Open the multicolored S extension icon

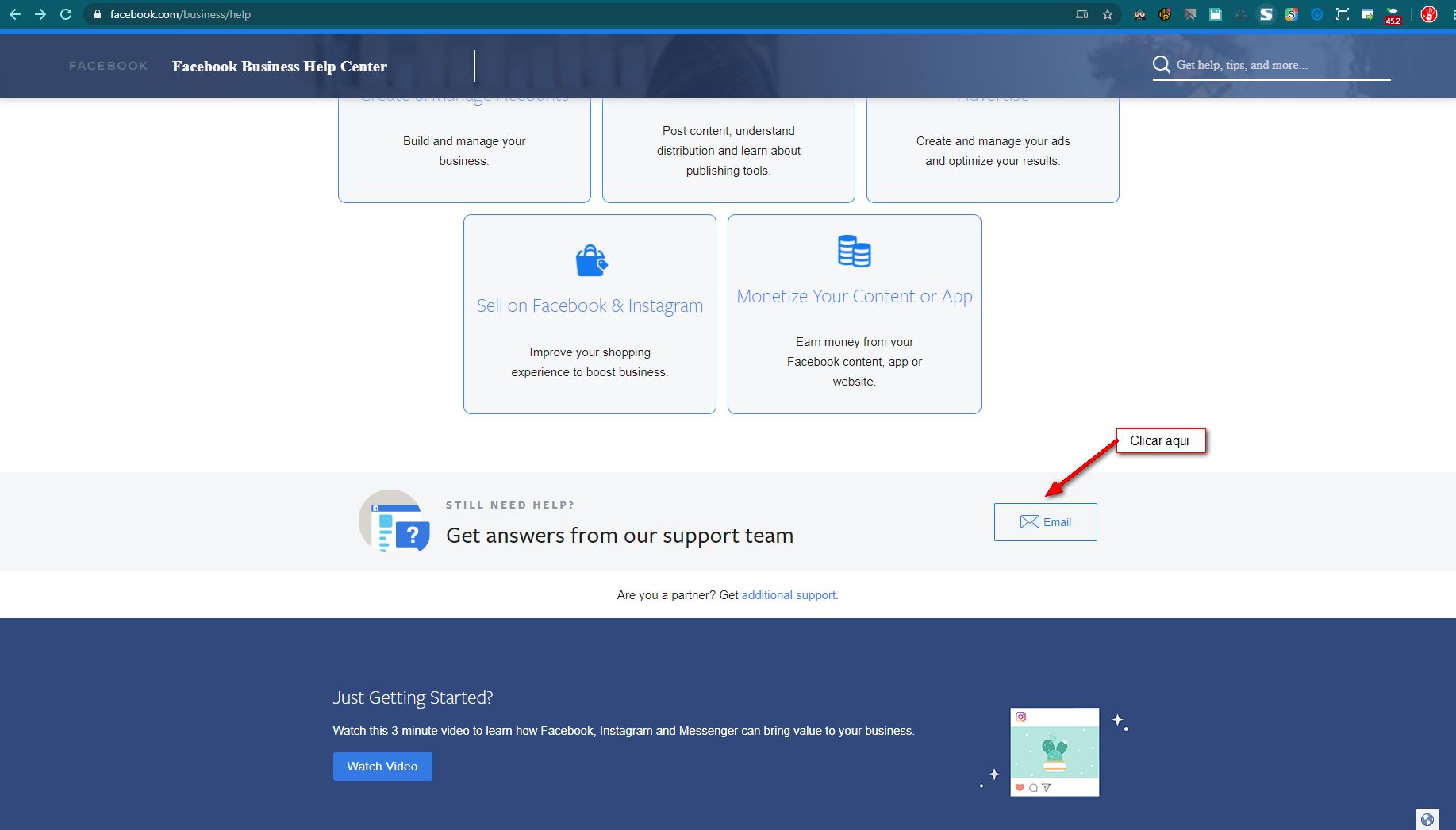pos(1292,14)
